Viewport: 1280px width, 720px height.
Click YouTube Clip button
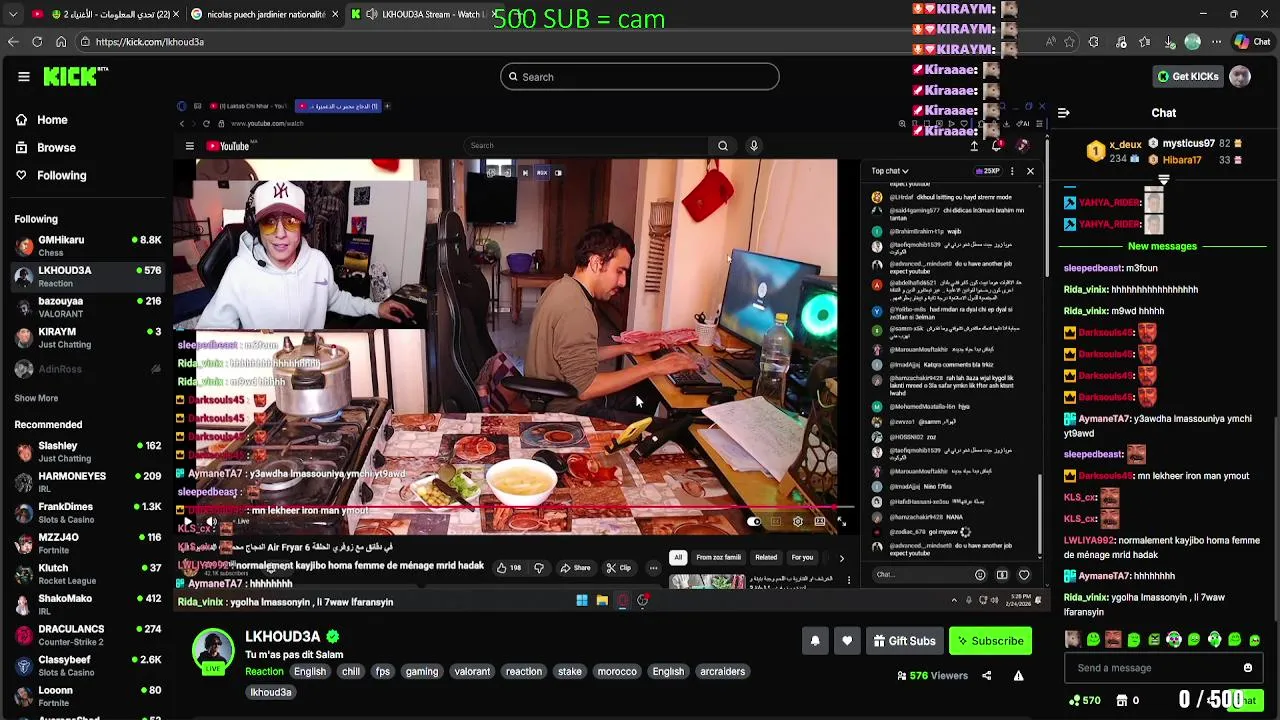point(619,568)
